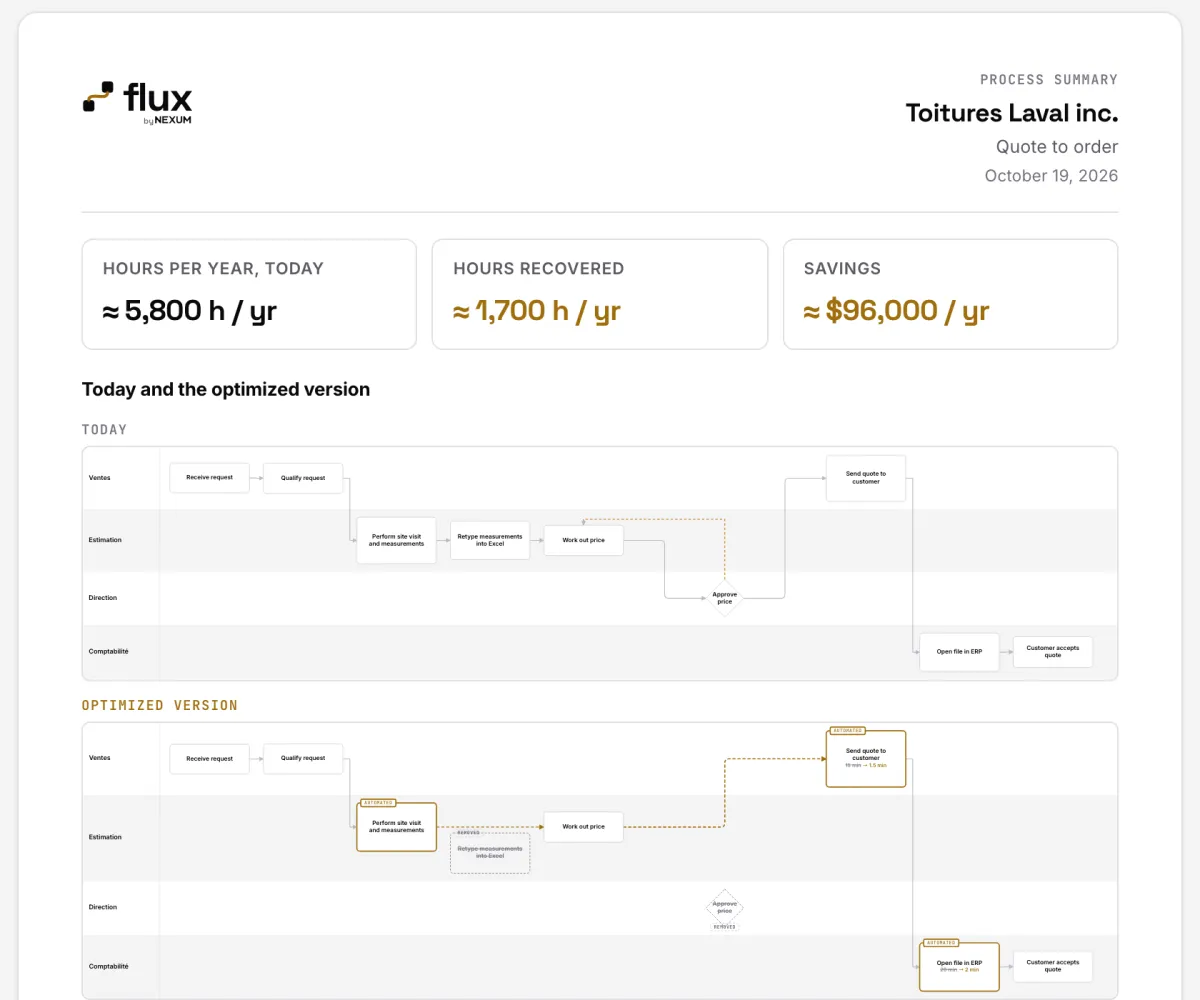Select automated 'Send quote to customer' node
This screenshot has width=1200, height=1000.
[x=865, y=759]
